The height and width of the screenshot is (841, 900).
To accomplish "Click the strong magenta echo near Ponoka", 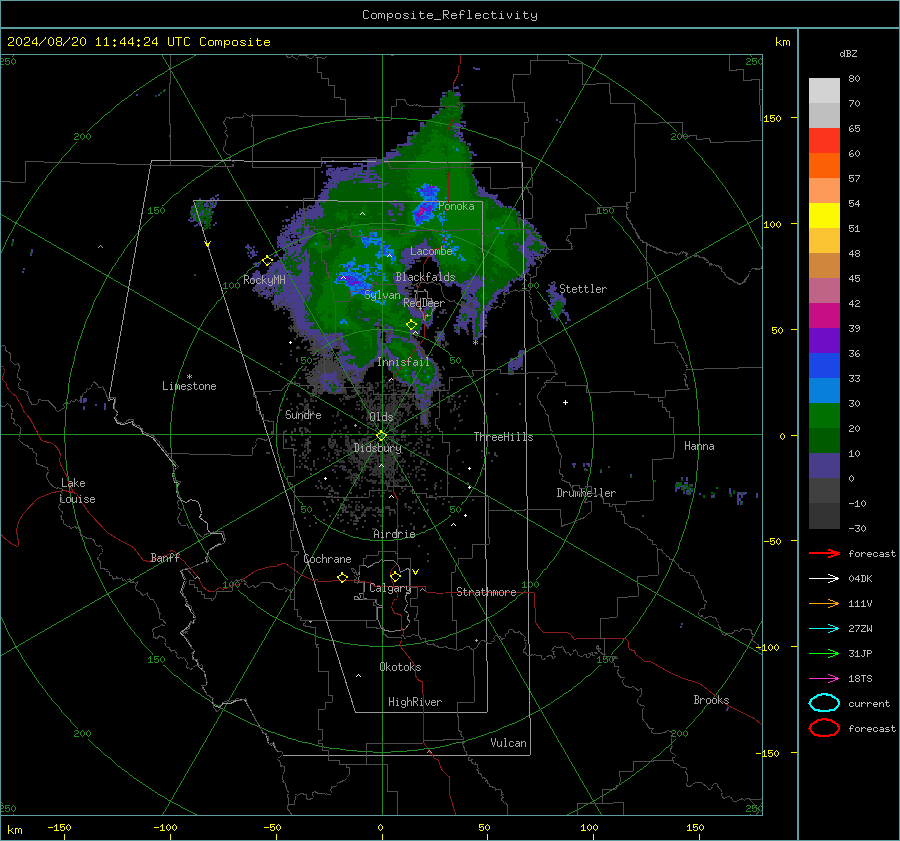I will point(422,212).
